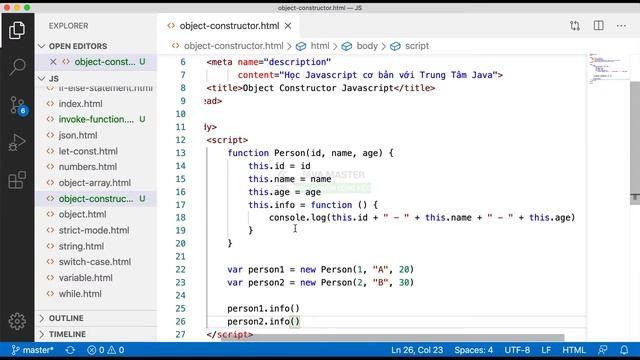Click the html symbol icon in breadcrumb
Image resolution: width=640 pixels, height=360 pixels.
point(301,46)
